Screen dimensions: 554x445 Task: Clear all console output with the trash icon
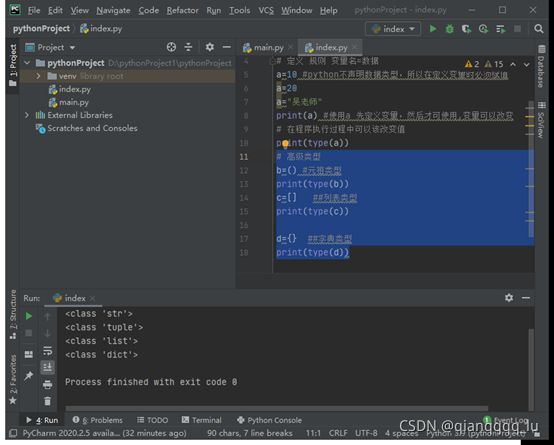47,401
